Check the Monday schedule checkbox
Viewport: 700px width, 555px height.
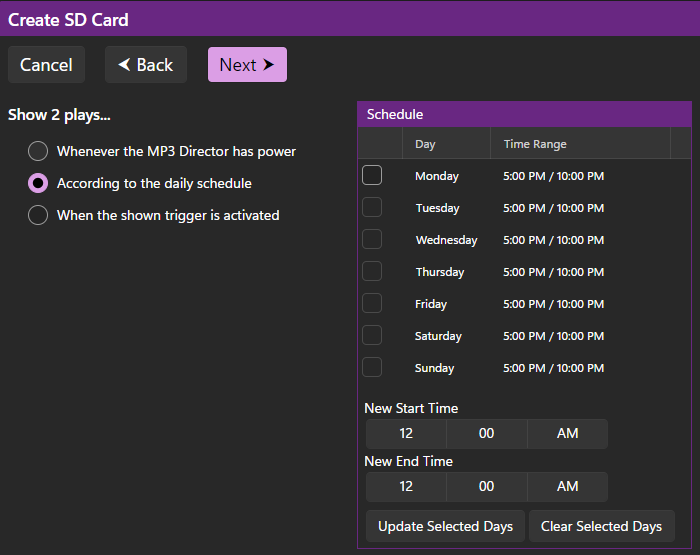[x=372, y=176]
